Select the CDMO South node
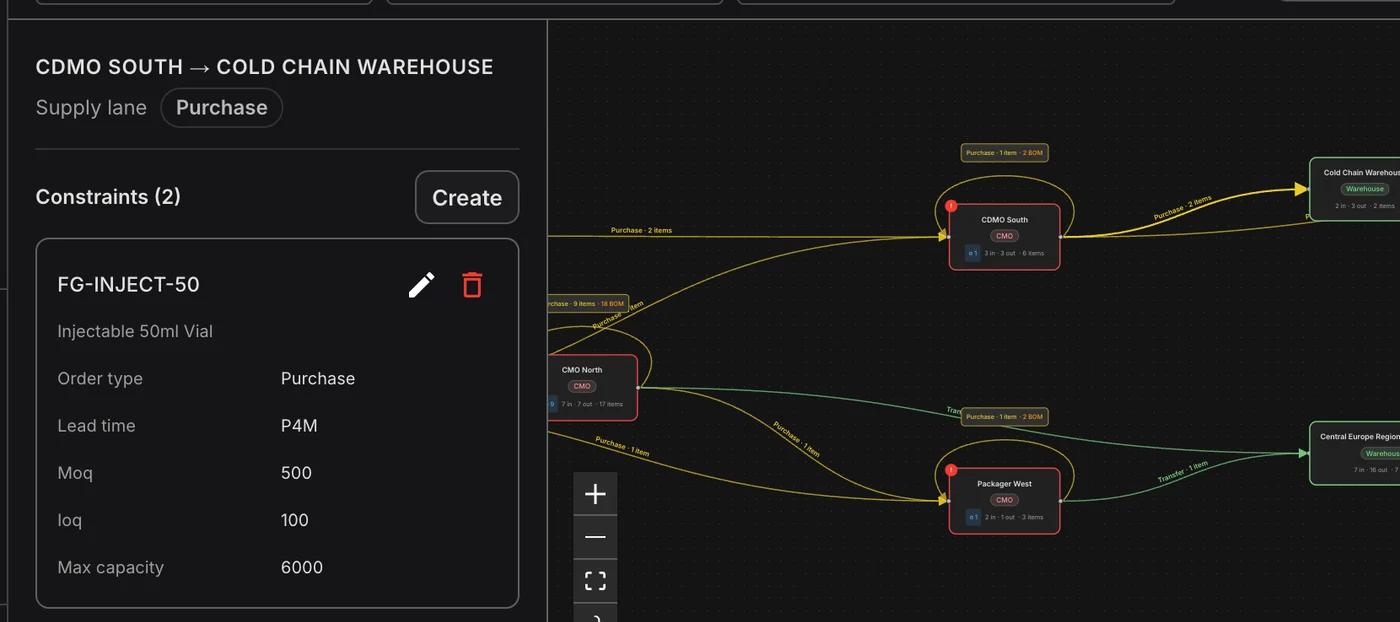Image resolution: width=1400 pixels, height=622 pixels. point(1004,237)
